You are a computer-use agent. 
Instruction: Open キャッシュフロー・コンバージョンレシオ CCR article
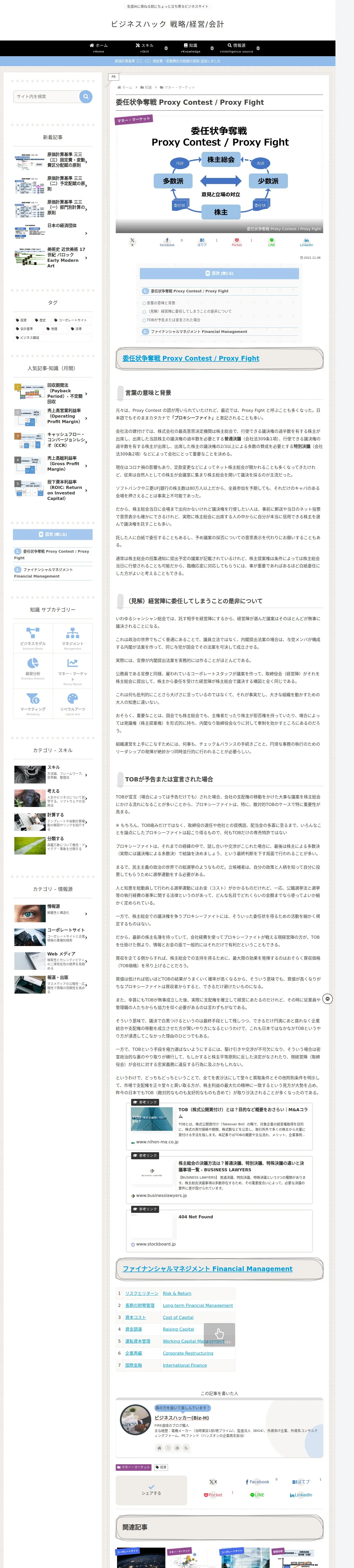pyautogui.click(x=53, y=440)
